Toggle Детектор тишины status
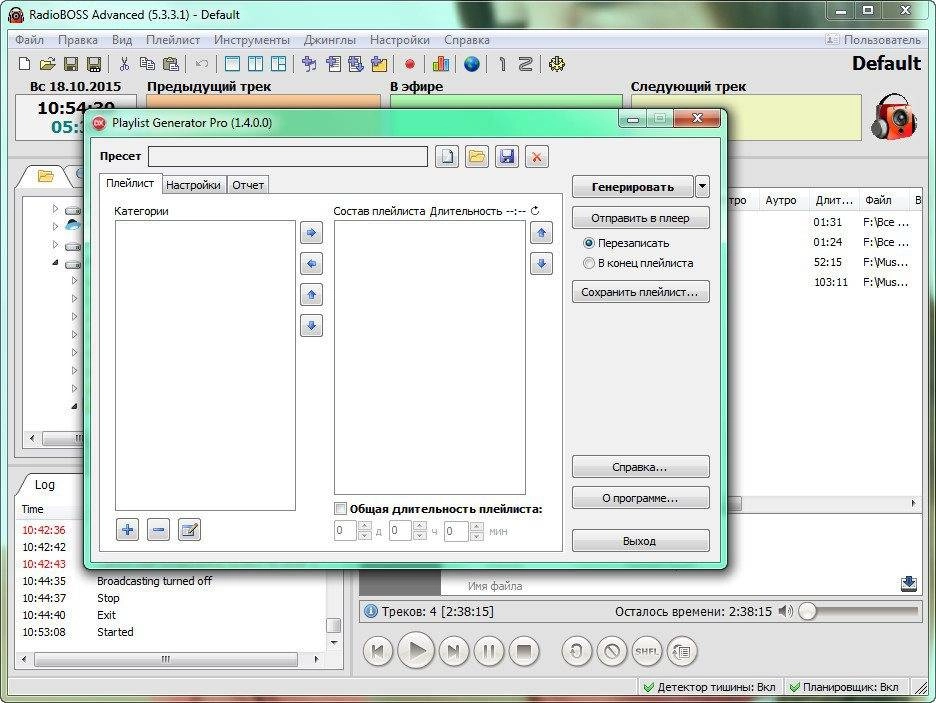Screen dimensions: 936x703 (709, 687)
